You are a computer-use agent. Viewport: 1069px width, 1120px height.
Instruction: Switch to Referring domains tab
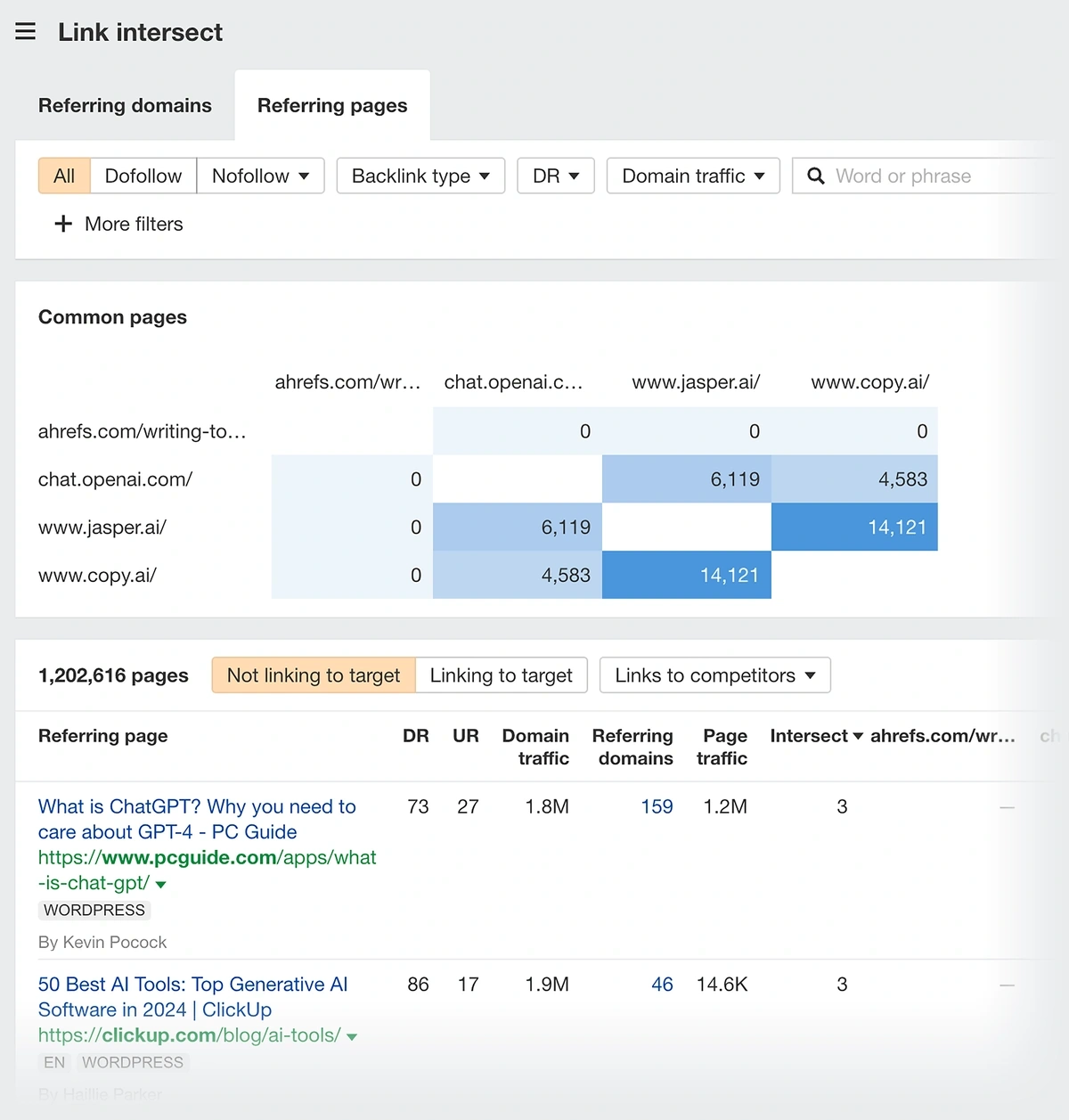125,105
